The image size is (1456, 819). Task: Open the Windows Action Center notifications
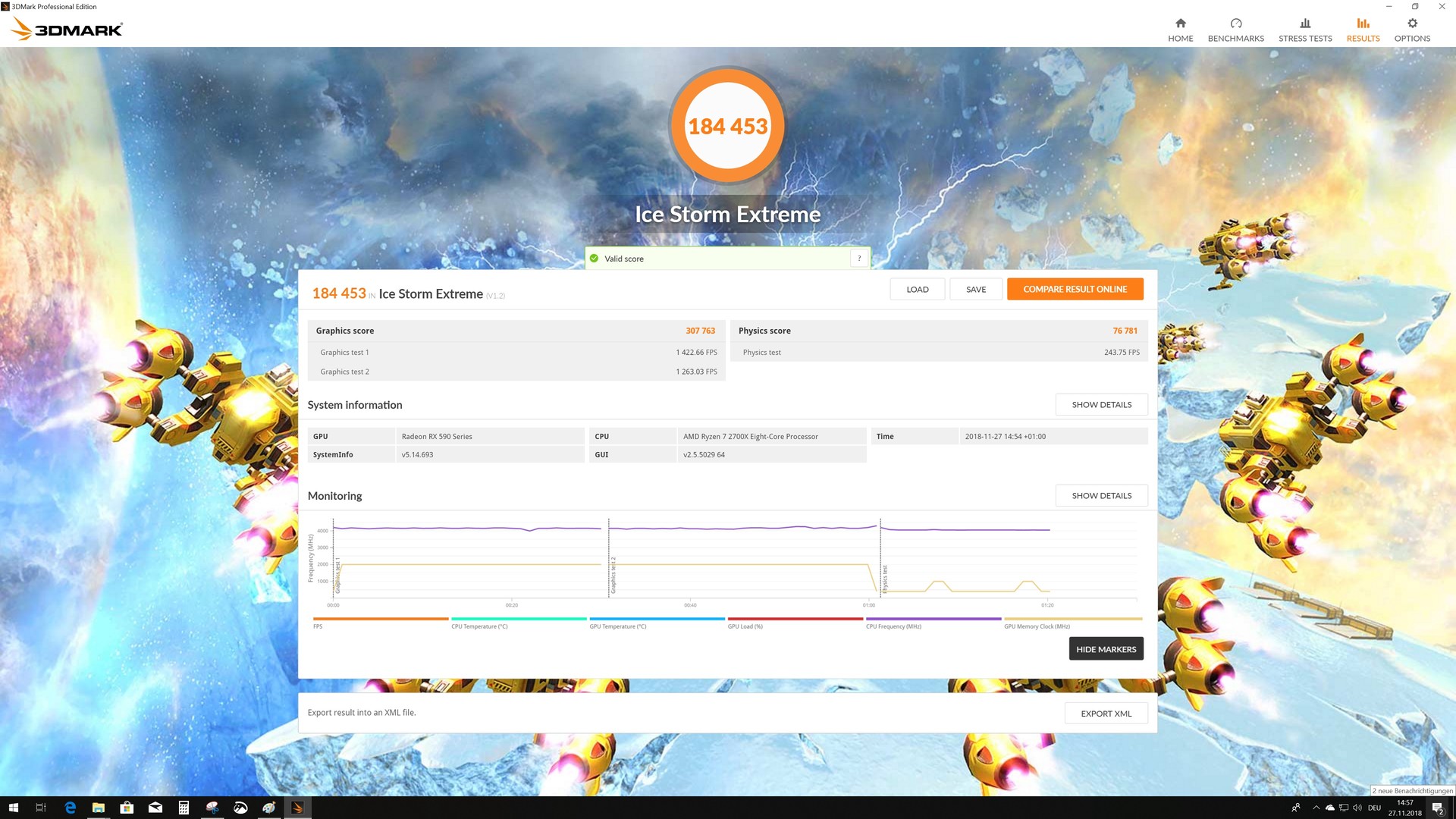[x=1437, y=808]
